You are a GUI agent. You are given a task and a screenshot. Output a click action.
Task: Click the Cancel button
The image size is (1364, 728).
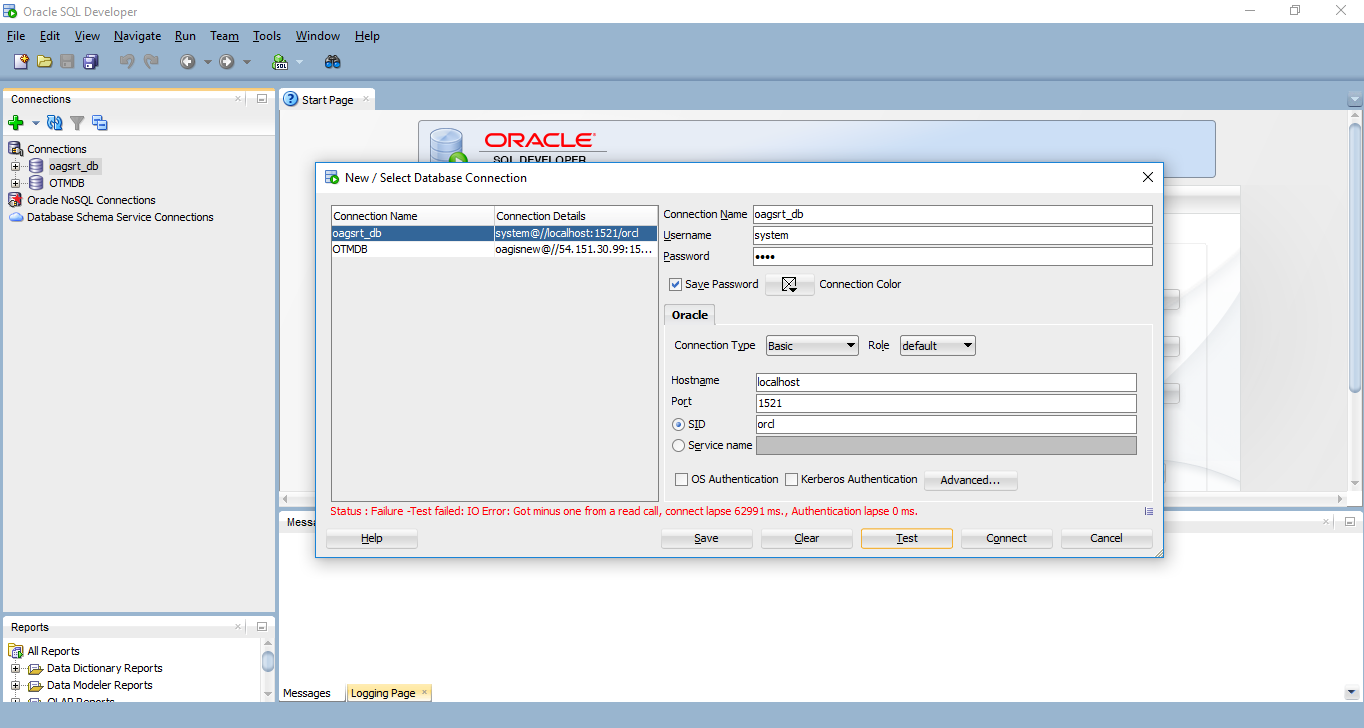point(1107,538)
